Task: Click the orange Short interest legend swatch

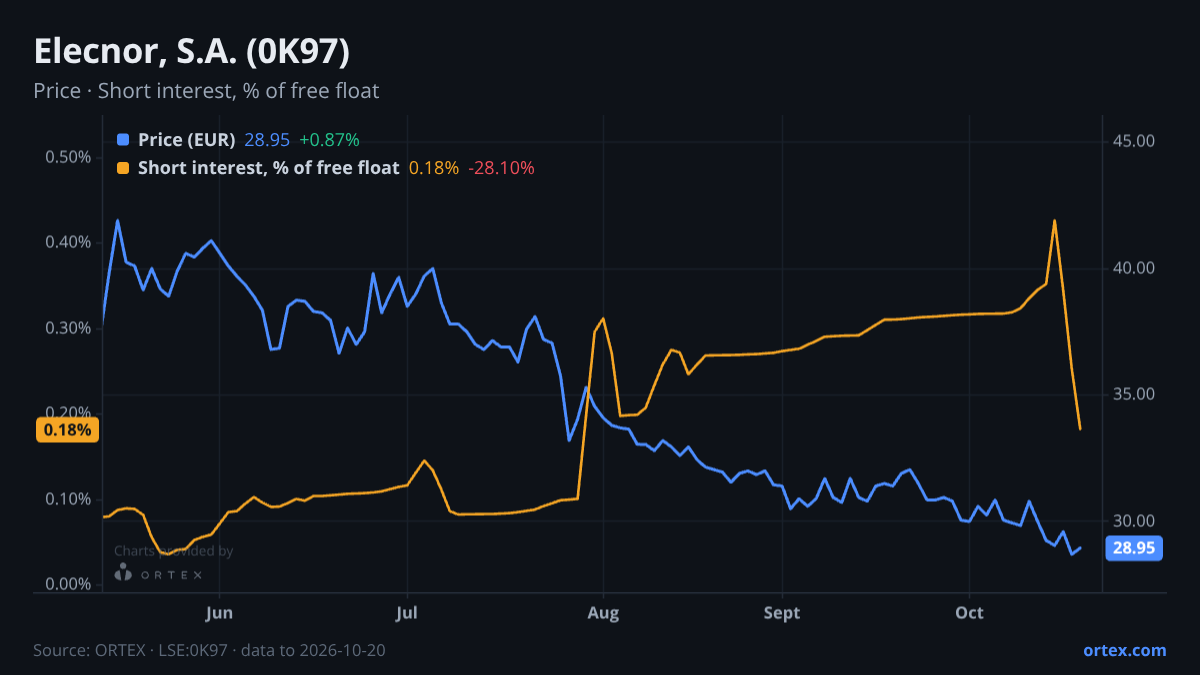Action: click(x=123, y=168)
